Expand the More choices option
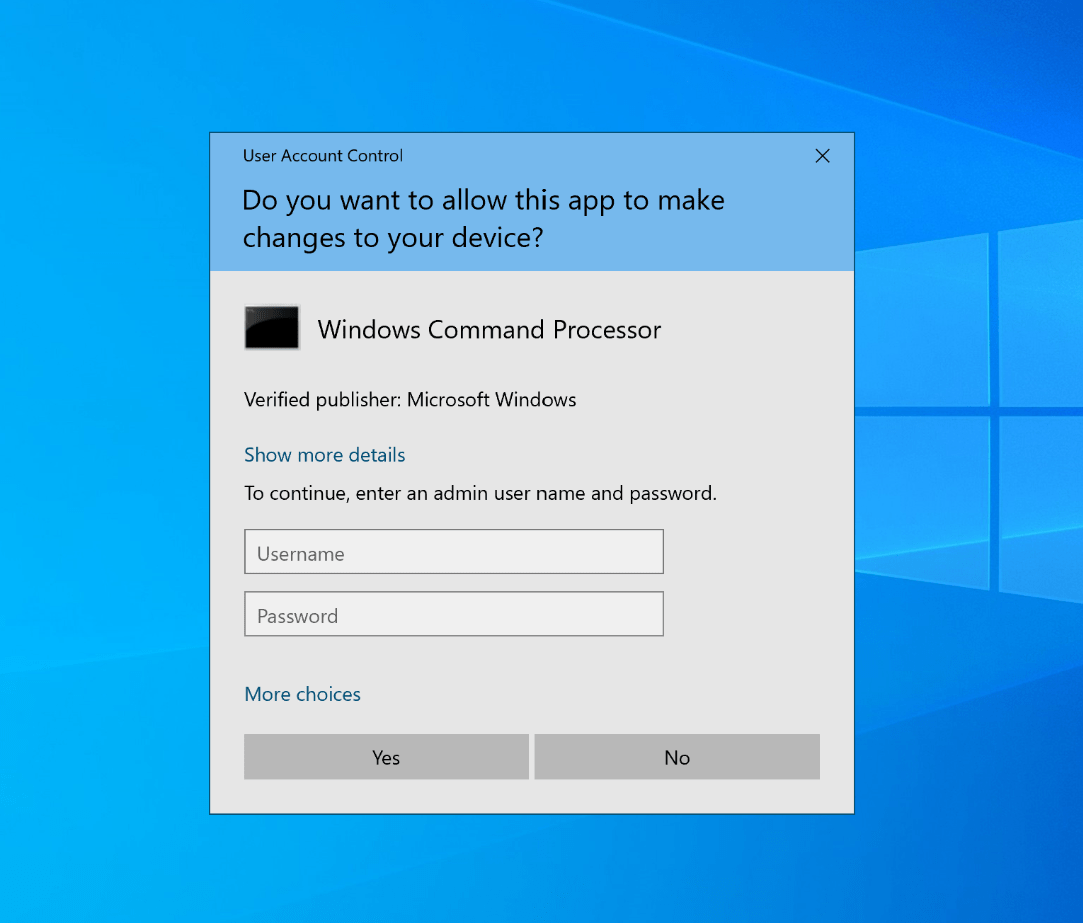 (x=303, y=694)
